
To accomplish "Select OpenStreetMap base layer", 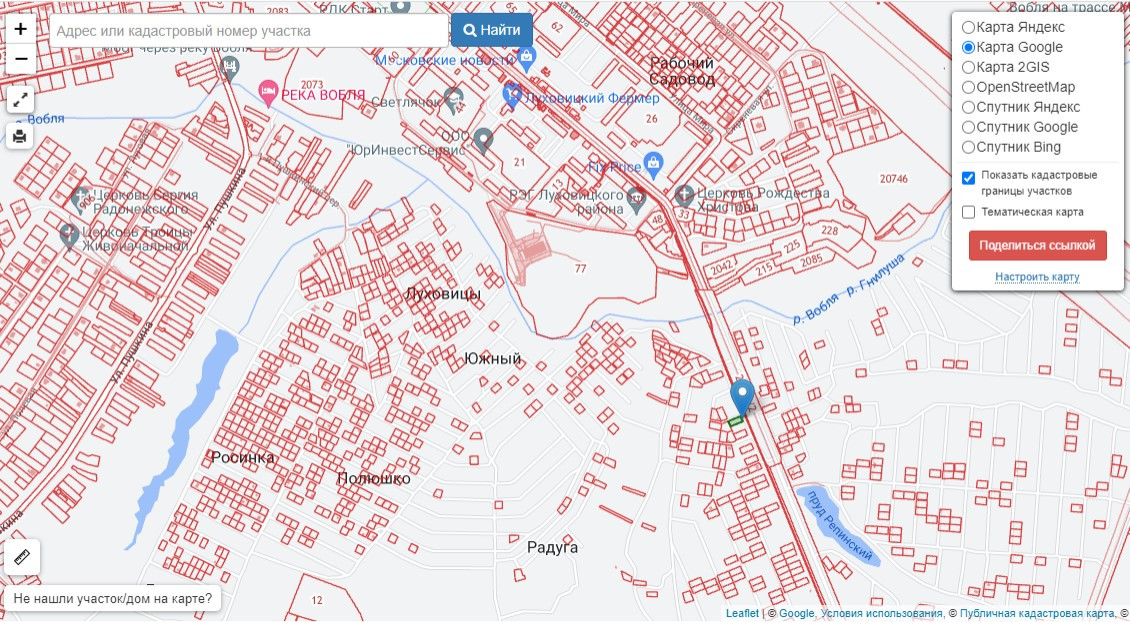I will pyautogui.click(x=969, y=87).
